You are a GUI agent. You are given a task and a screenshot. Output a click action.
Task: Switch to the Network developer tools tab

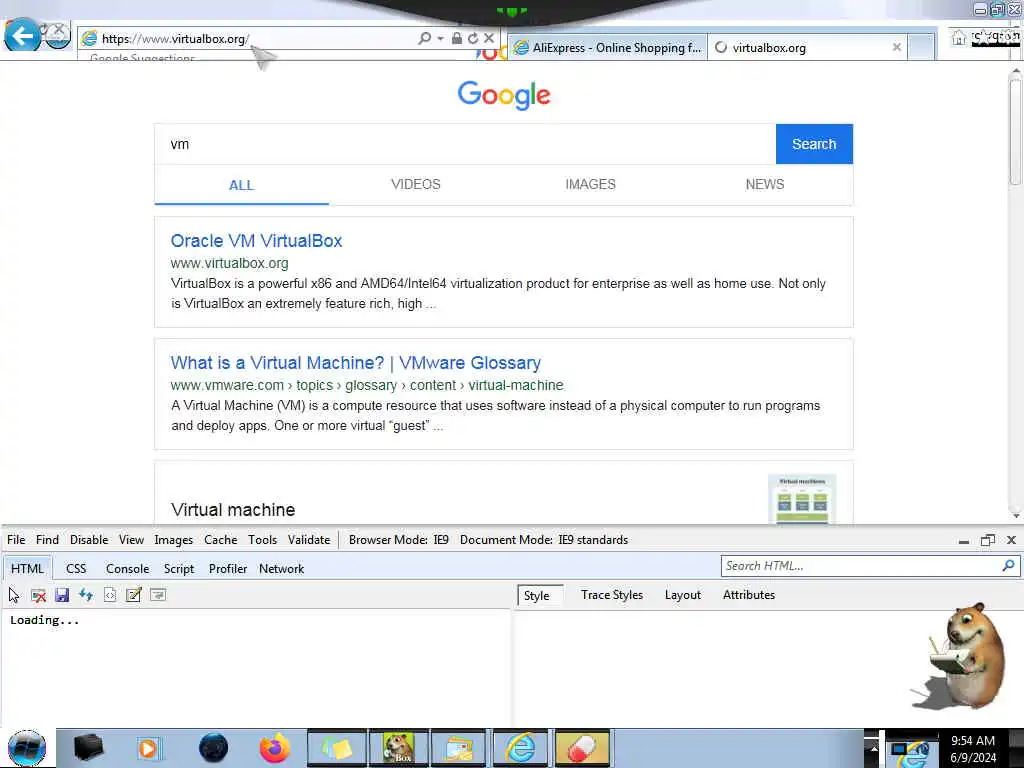[x=281, y=569]
